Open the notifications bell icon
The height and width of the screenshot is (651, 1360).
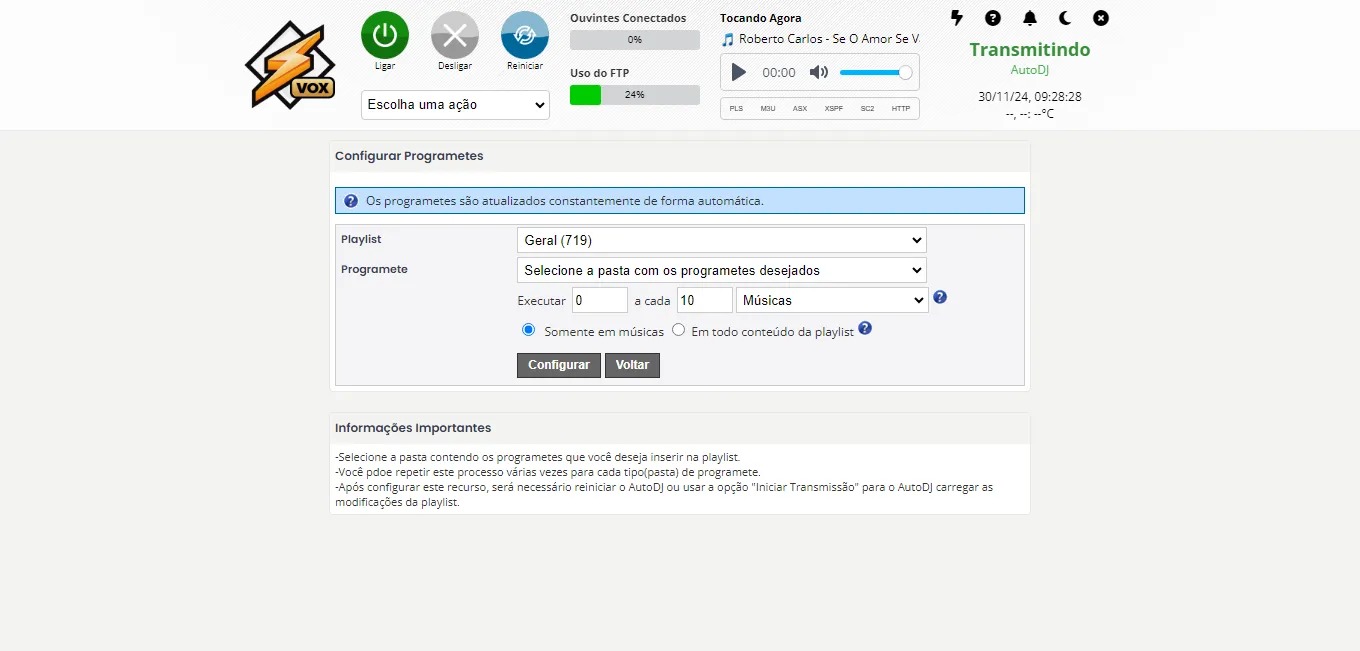(1029, 18)
